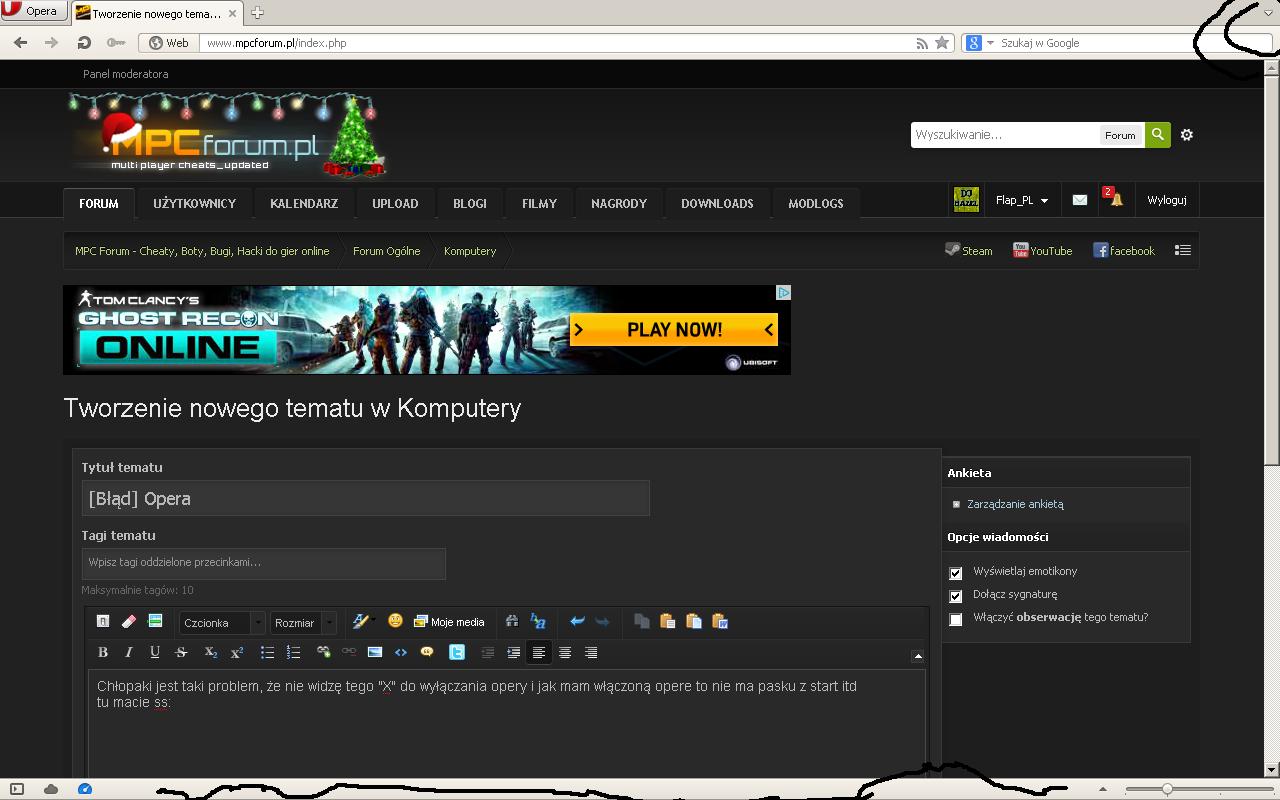
Task: Click the eraser remove-format icon
Action: pos(128,621)
